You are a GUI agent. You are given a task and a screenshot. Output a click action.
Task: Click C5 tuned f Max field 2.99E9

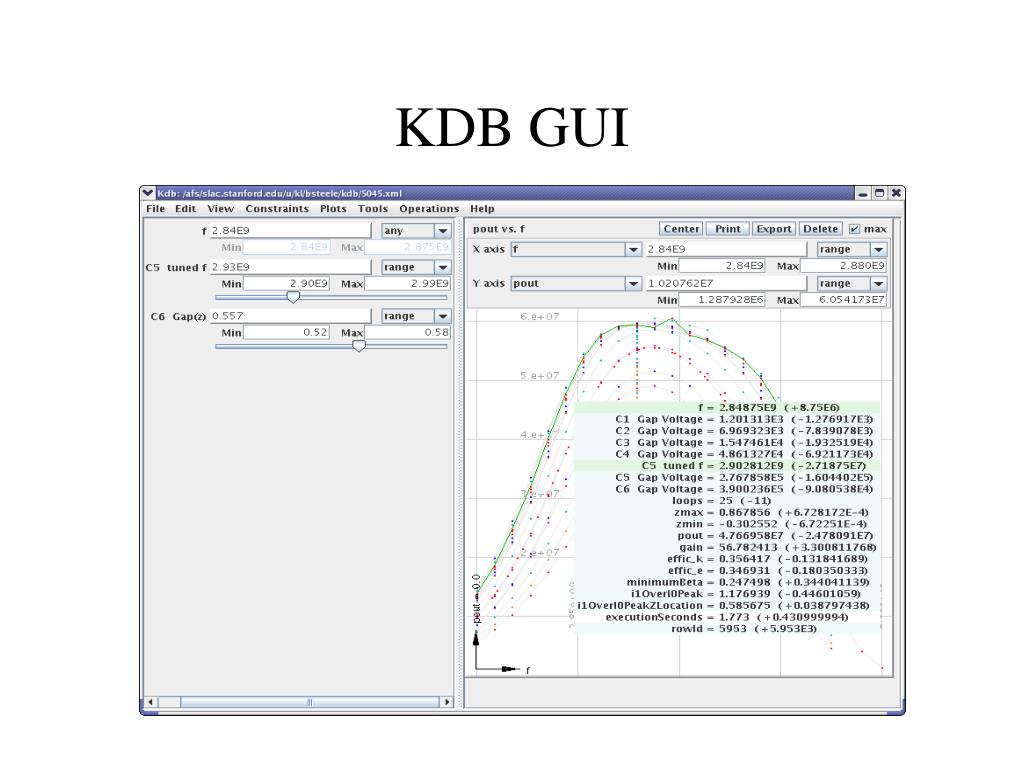pos(408,284)
